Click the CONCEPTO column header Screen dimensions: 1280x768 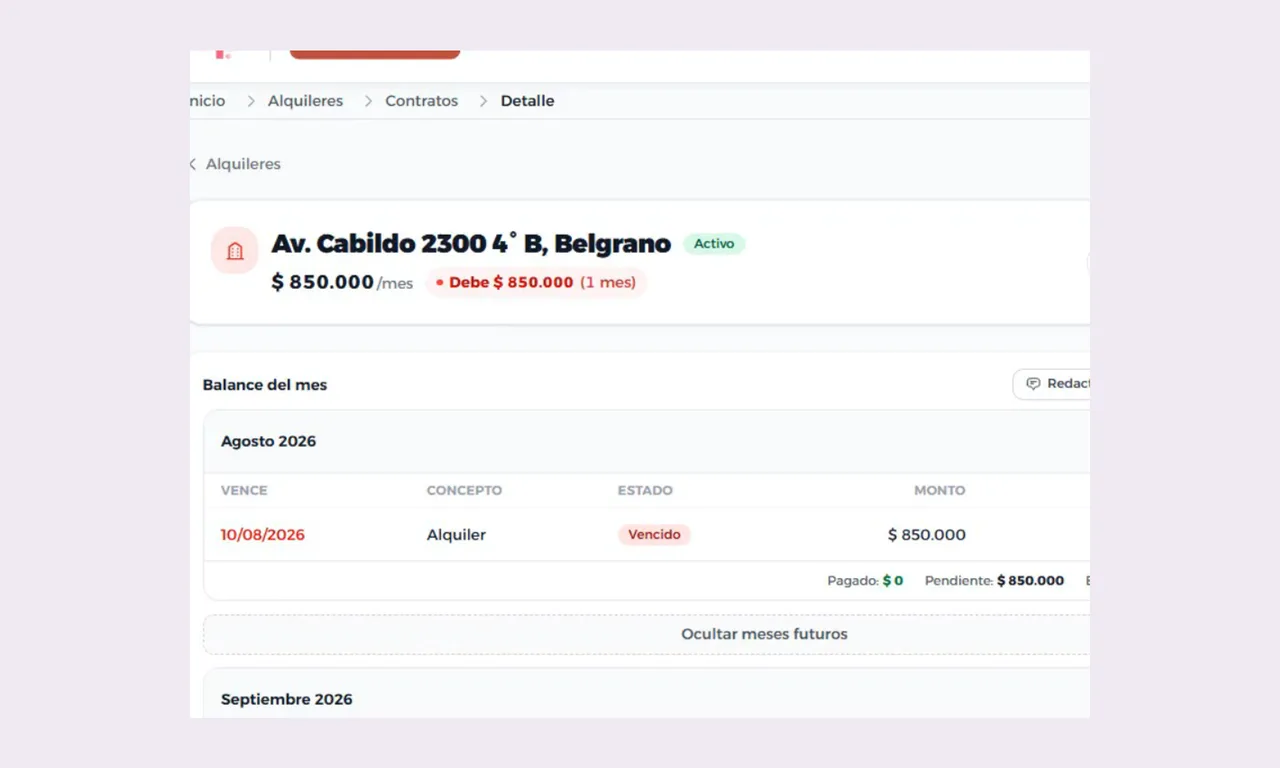(464, 490)
